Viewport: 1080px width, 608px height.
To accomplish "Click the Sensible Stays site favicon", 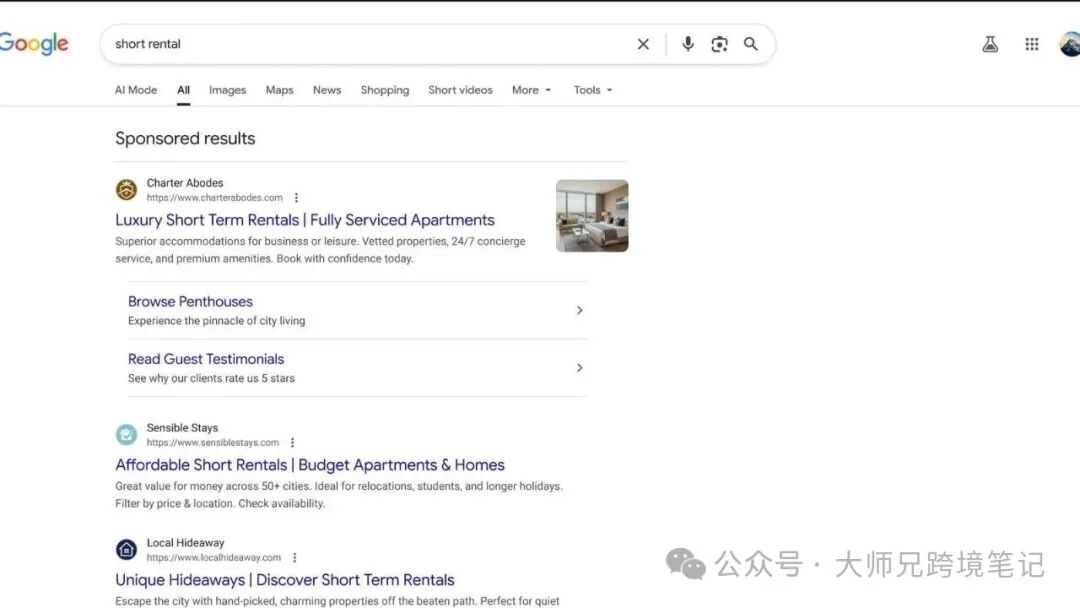I will (x=126, y=434).
